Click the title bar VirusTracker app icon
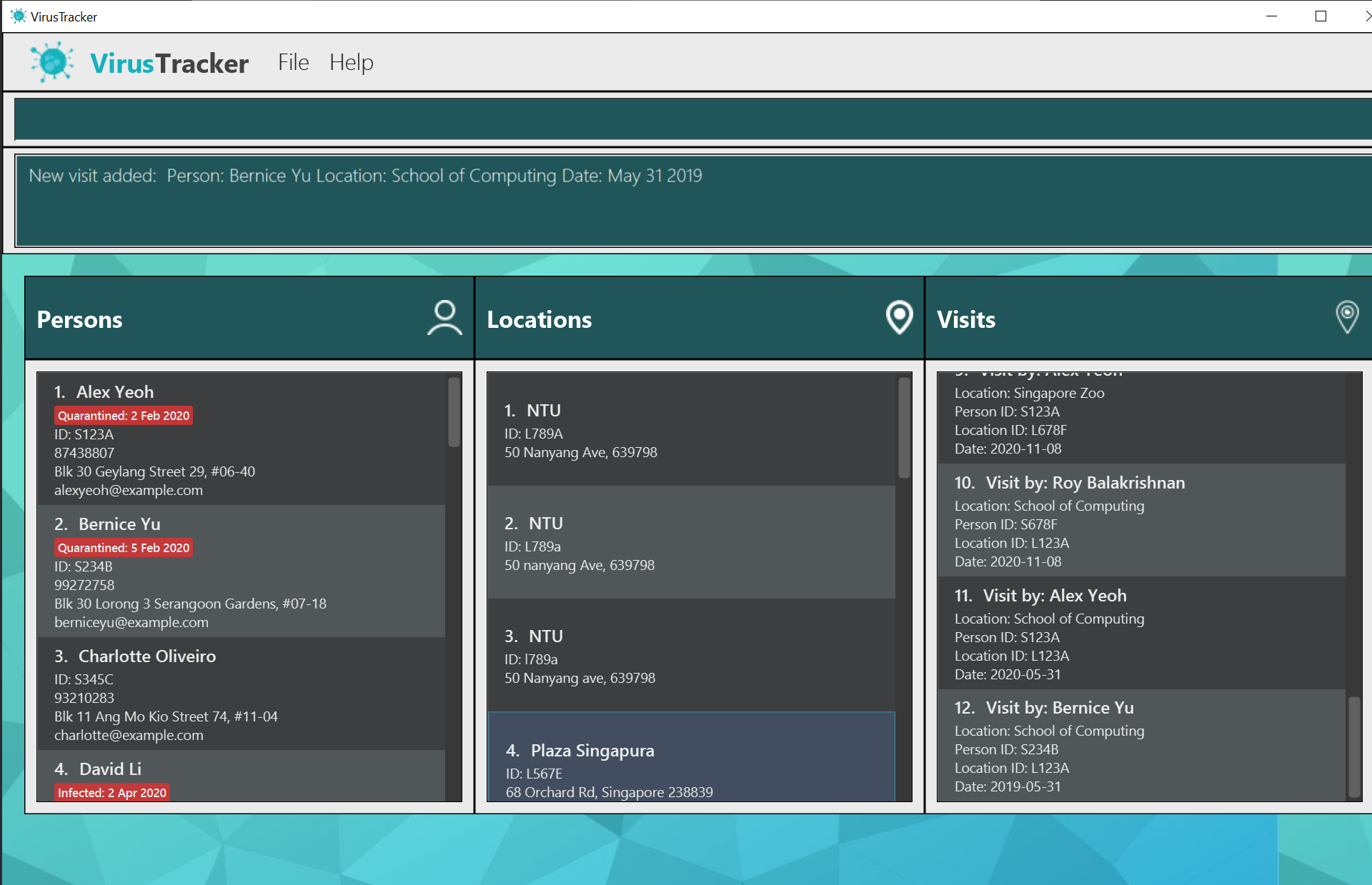1372x885 pixels. (x=18, y=16)
